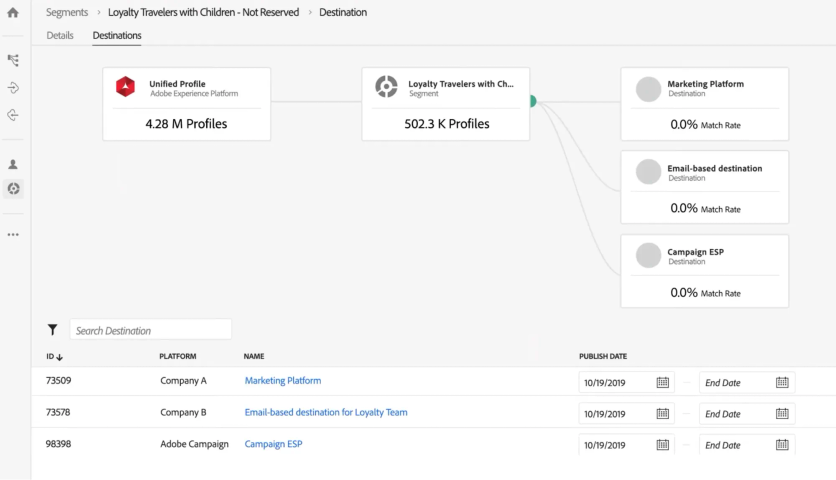Click the Search Destination field
The width and height of the screenshot is (836, 480).
(x=150, y=330)
